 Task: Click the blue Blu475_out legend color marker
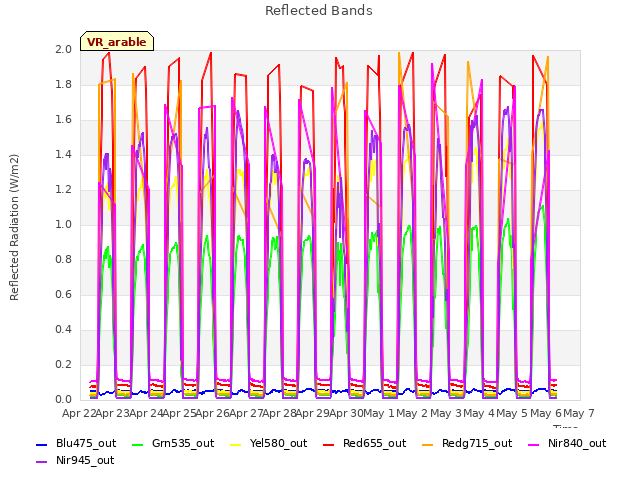[x=42, y=444]
